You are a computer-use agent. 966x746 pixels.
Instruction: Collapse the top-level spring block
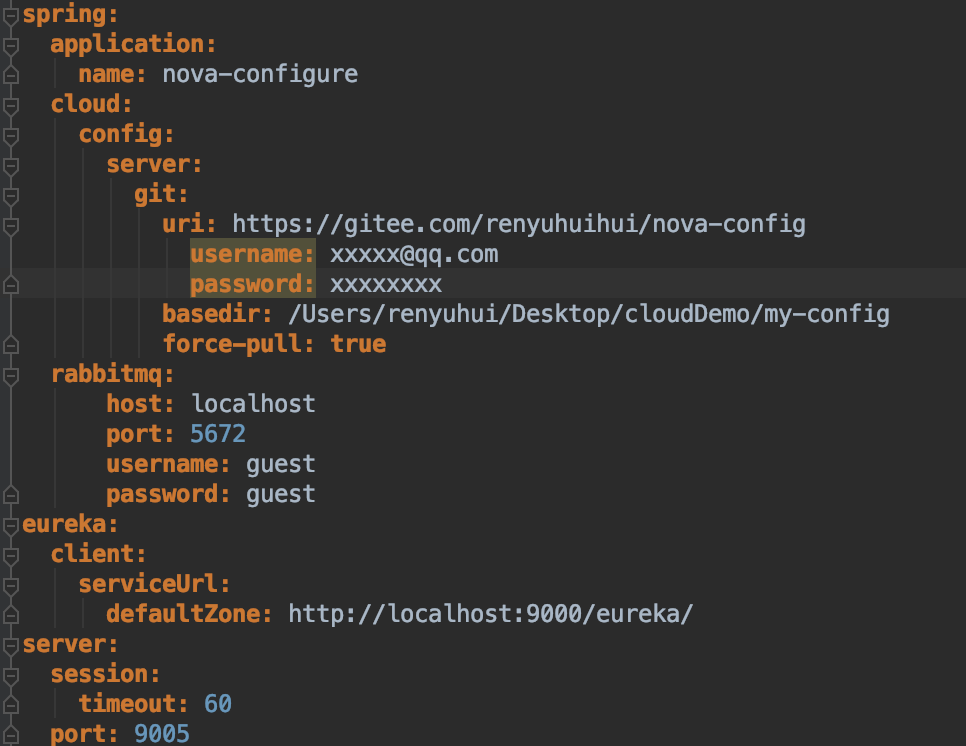[x=10, y=15]
